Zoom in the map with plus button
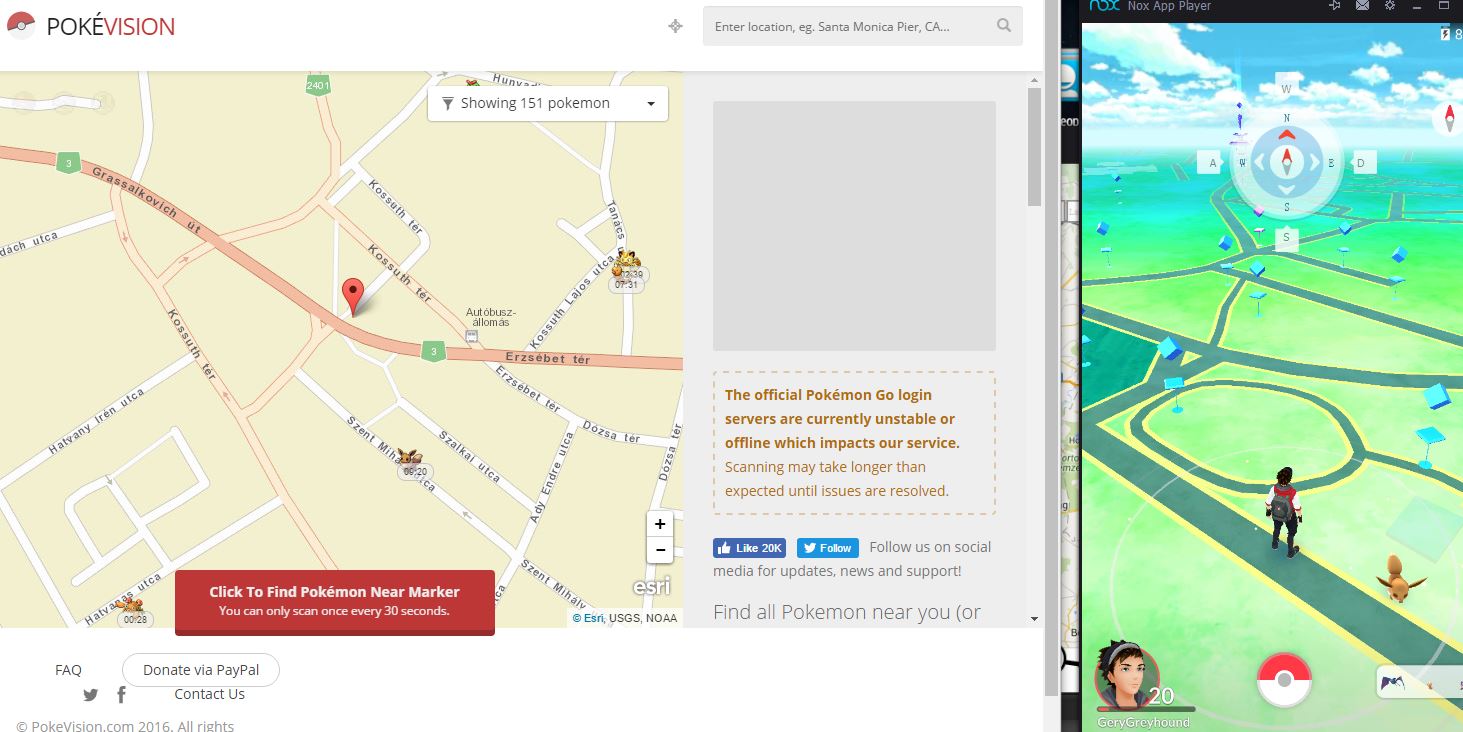 coord(659,525)
